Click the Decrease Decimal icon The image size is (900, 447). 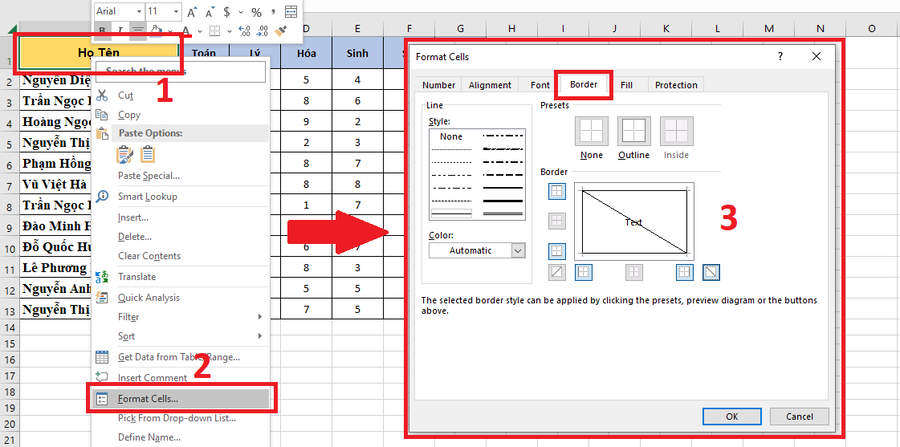[262, 30]
